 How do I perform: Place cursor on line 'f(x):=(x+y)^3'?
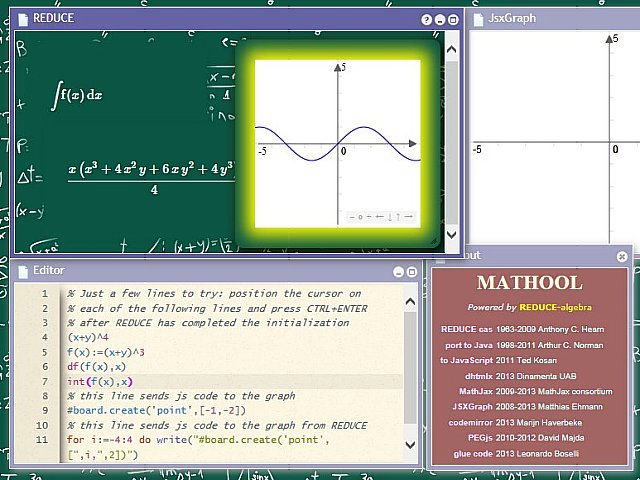click(106, 352)
